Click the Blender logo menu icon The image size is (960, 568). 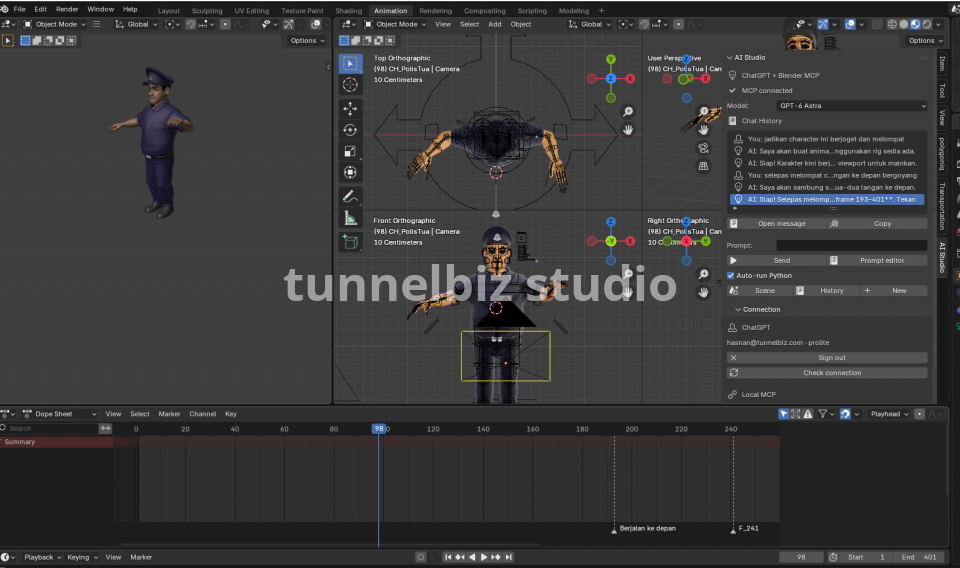click(x=5, y=9)
